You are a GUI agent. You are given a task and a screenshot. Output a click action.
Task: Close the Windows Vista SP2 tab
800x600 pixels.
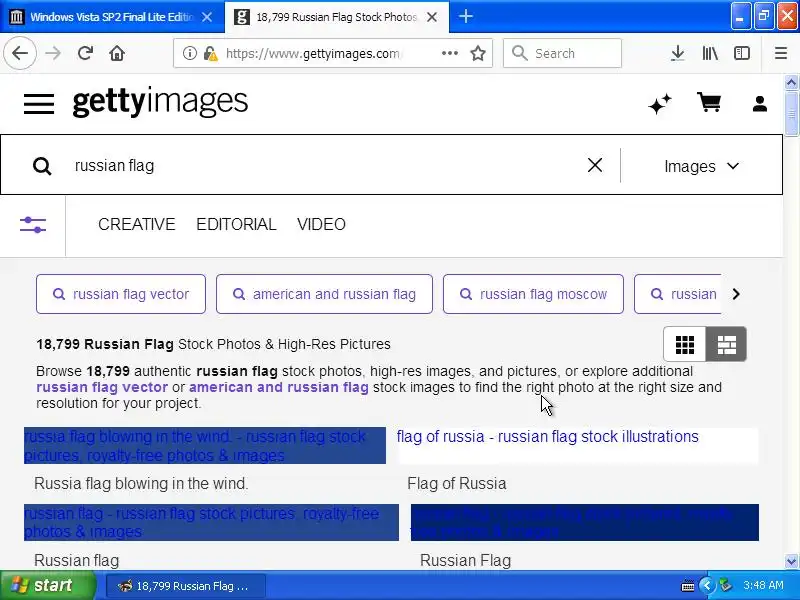point(207,17)
